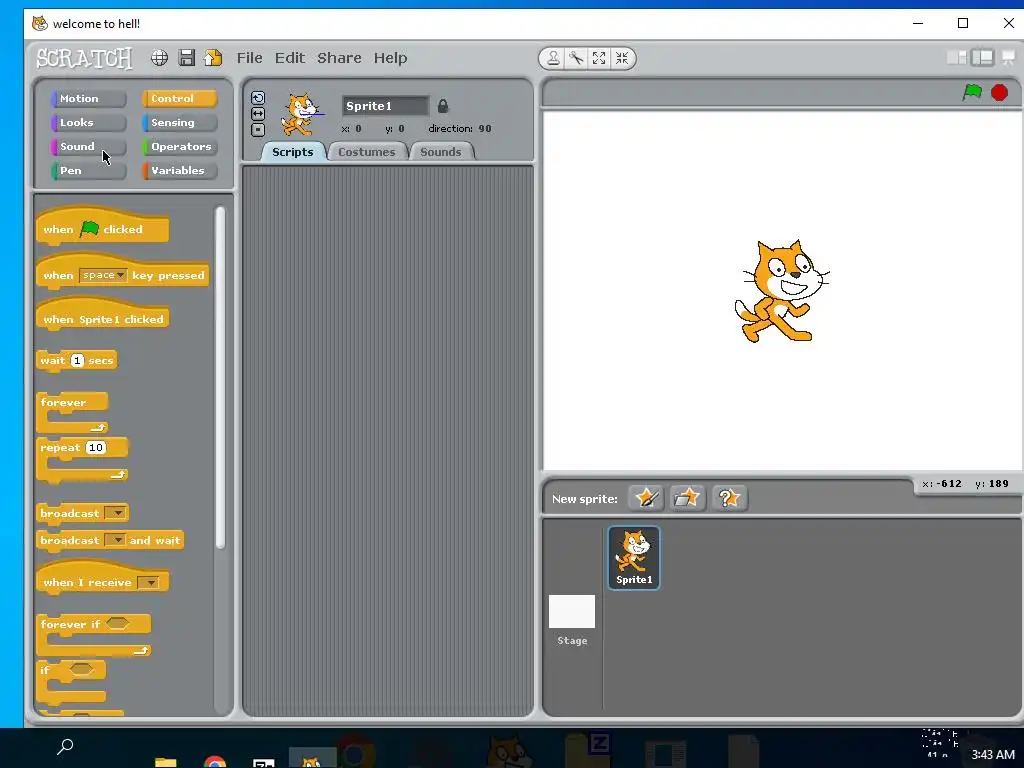Screen dimensions: 1024x768
Task: Open the space key dropdown
Action: (x=103, y=276)
